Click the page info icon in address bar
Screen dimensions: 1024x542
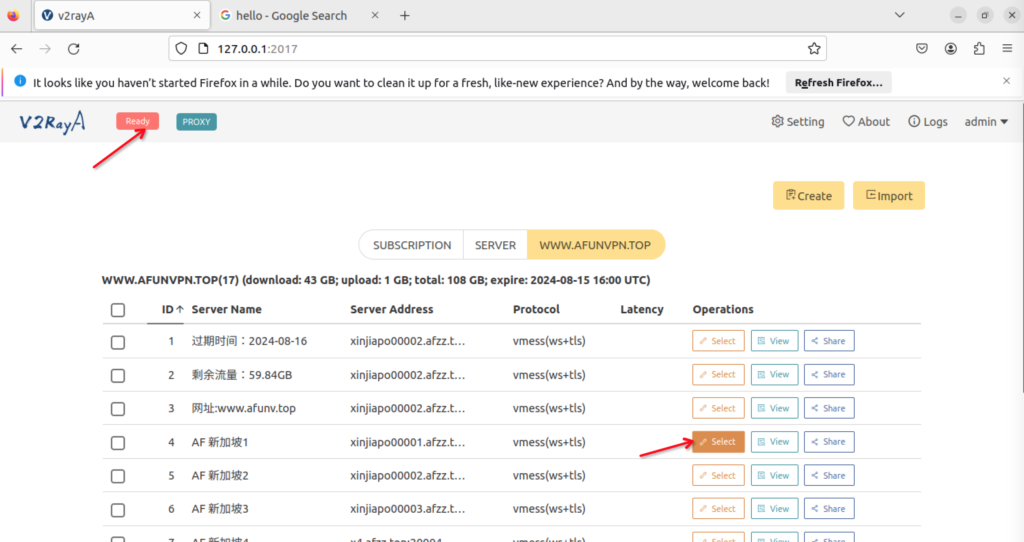coord(203,49)
